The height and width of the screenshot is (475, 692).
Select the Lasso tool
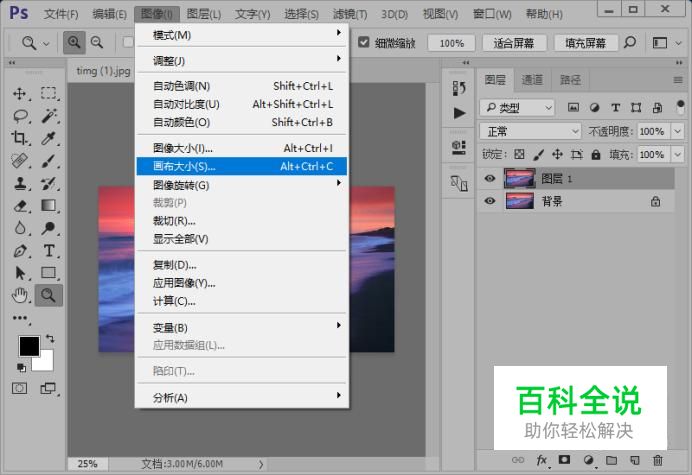click(20, 116)
